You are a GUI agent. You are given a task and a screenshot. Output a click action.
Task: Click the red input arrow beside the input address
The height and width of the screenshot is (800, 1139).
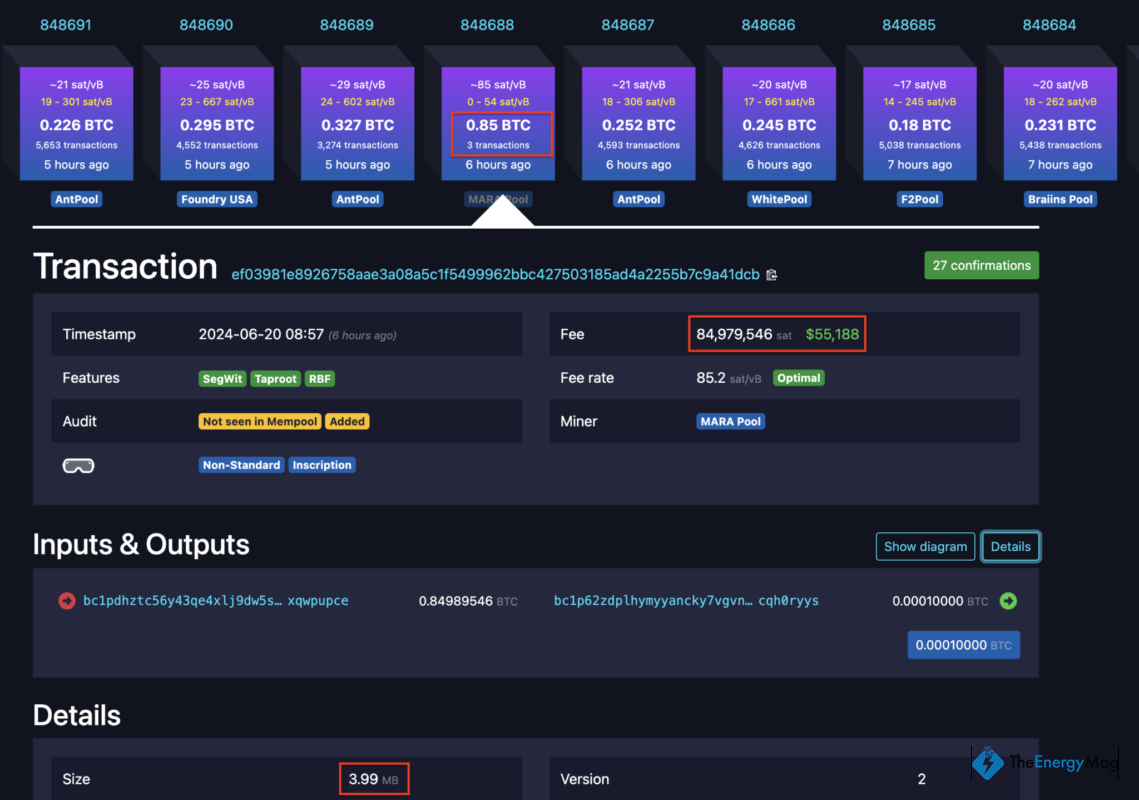66,601
